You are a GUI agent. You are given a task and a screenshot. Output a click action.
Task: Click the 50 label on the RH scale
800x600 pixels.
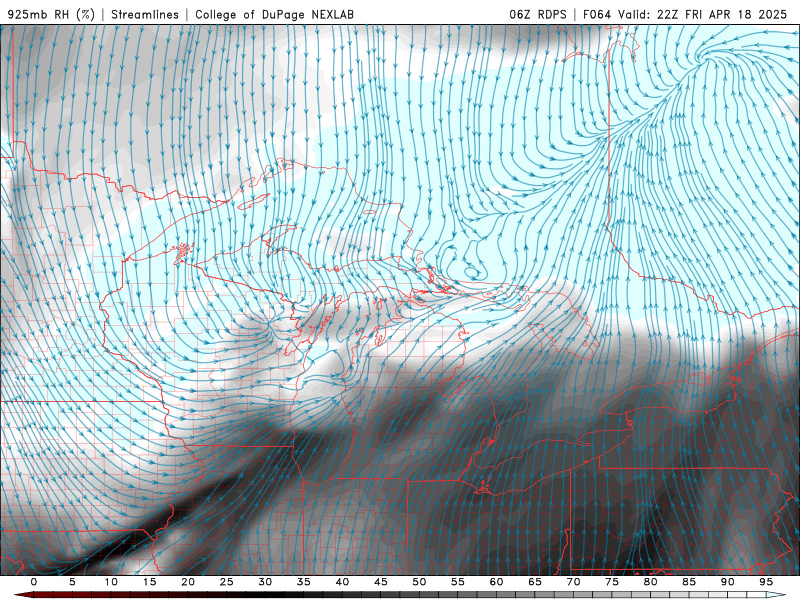[419, 582]
